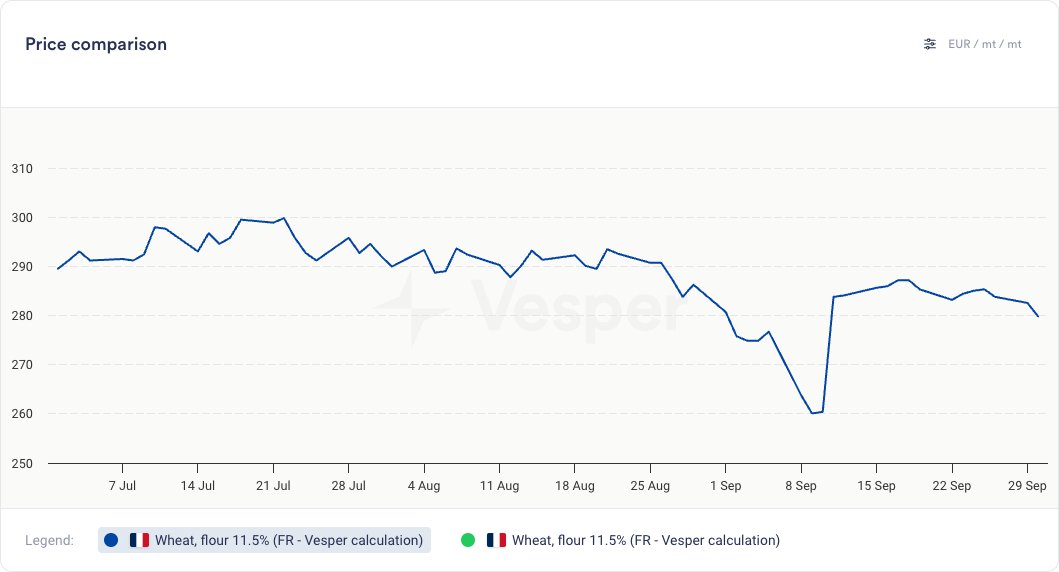
Task: Click the blue dot in the legend
Action: 111,540
